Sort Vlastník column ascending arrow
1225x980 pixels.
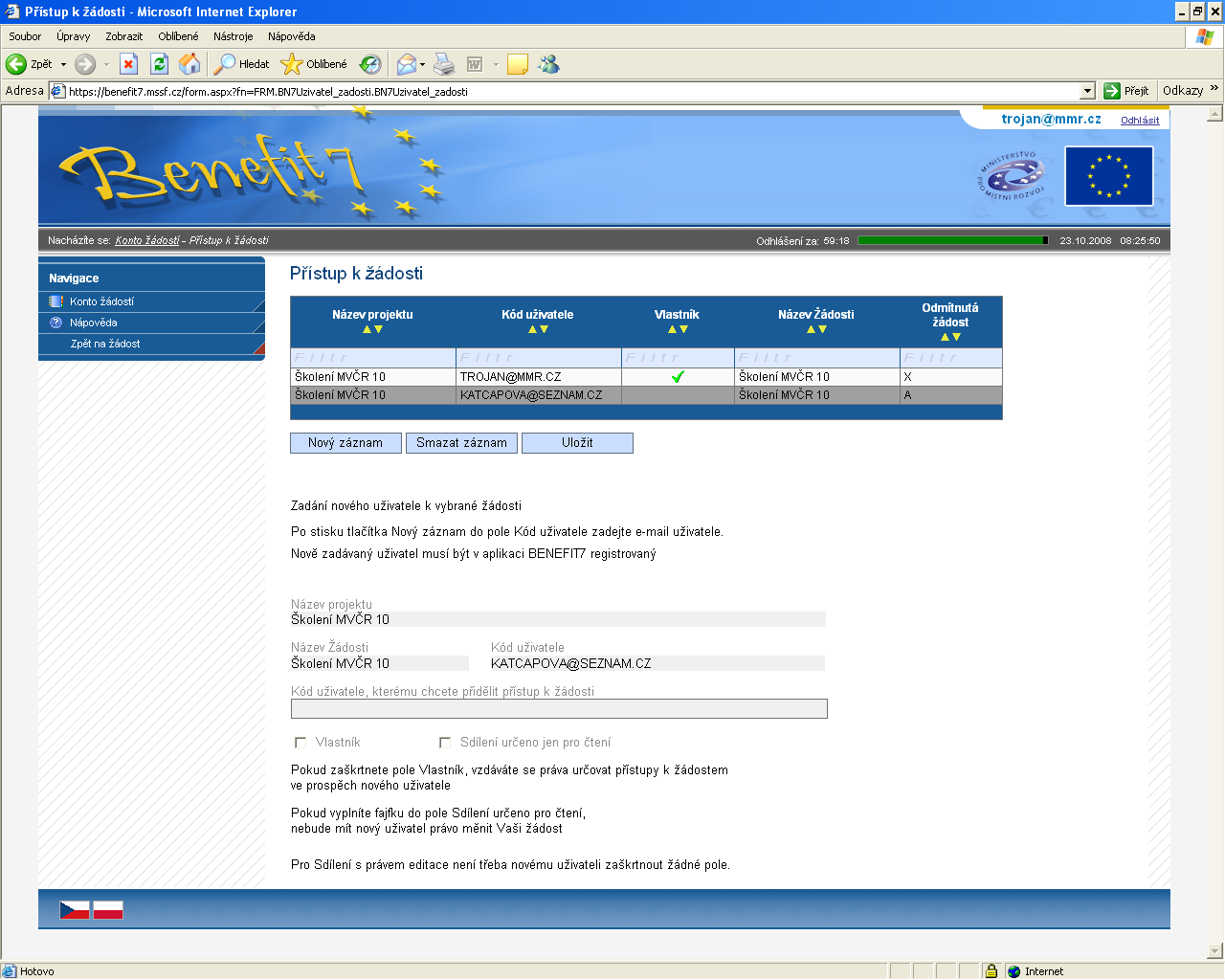(672, 329)
